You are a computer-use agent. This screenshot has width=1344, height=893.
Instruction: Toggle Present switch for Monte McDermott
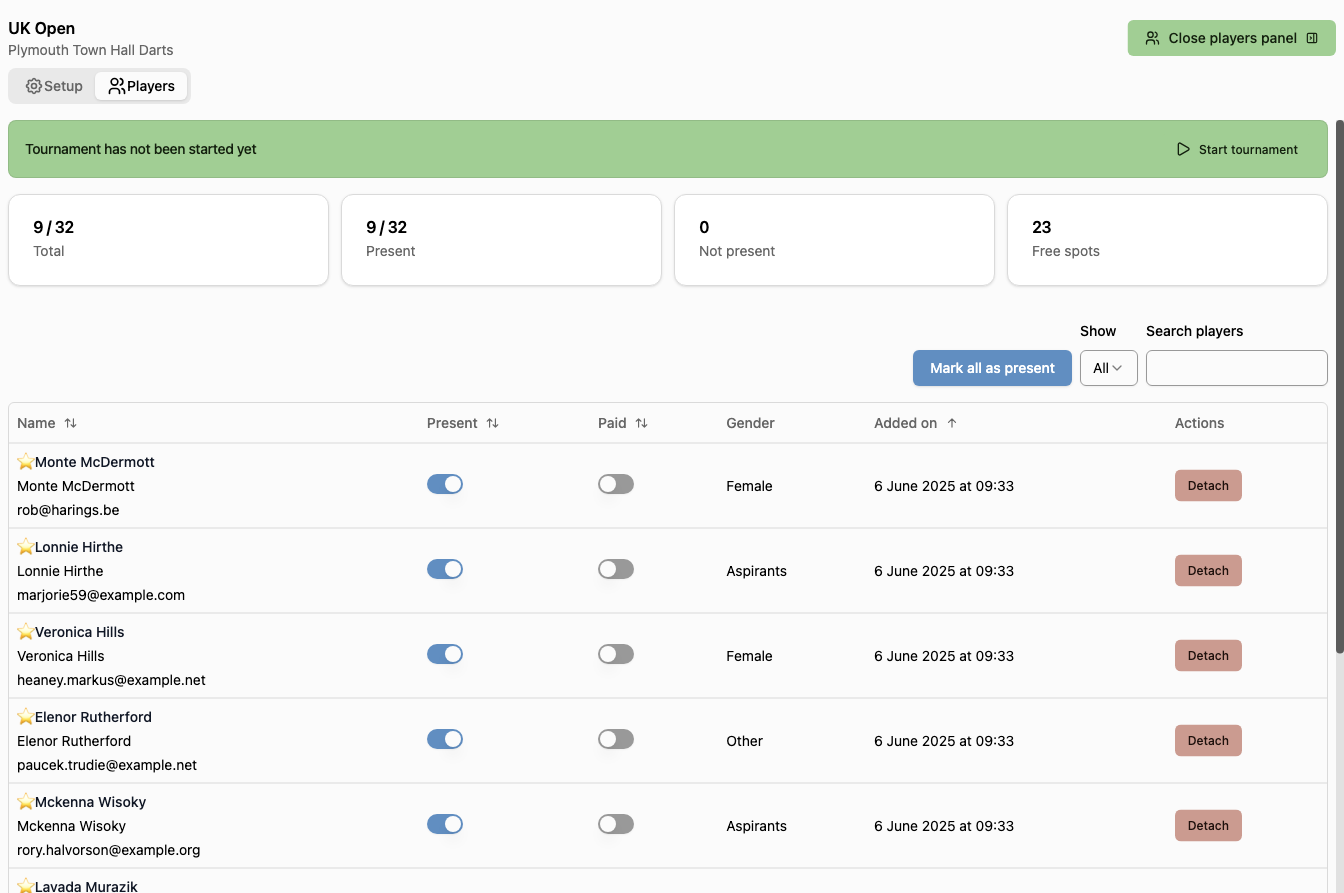click(x=445, y=484)
